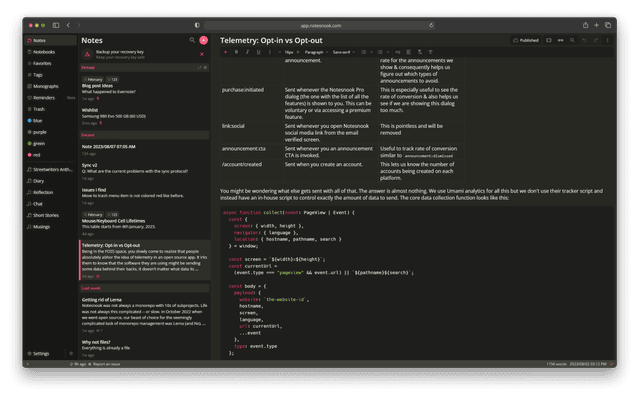Screen dimensions: 640x397
Task: Insert a link in the editor
Action: pos(398,52)
